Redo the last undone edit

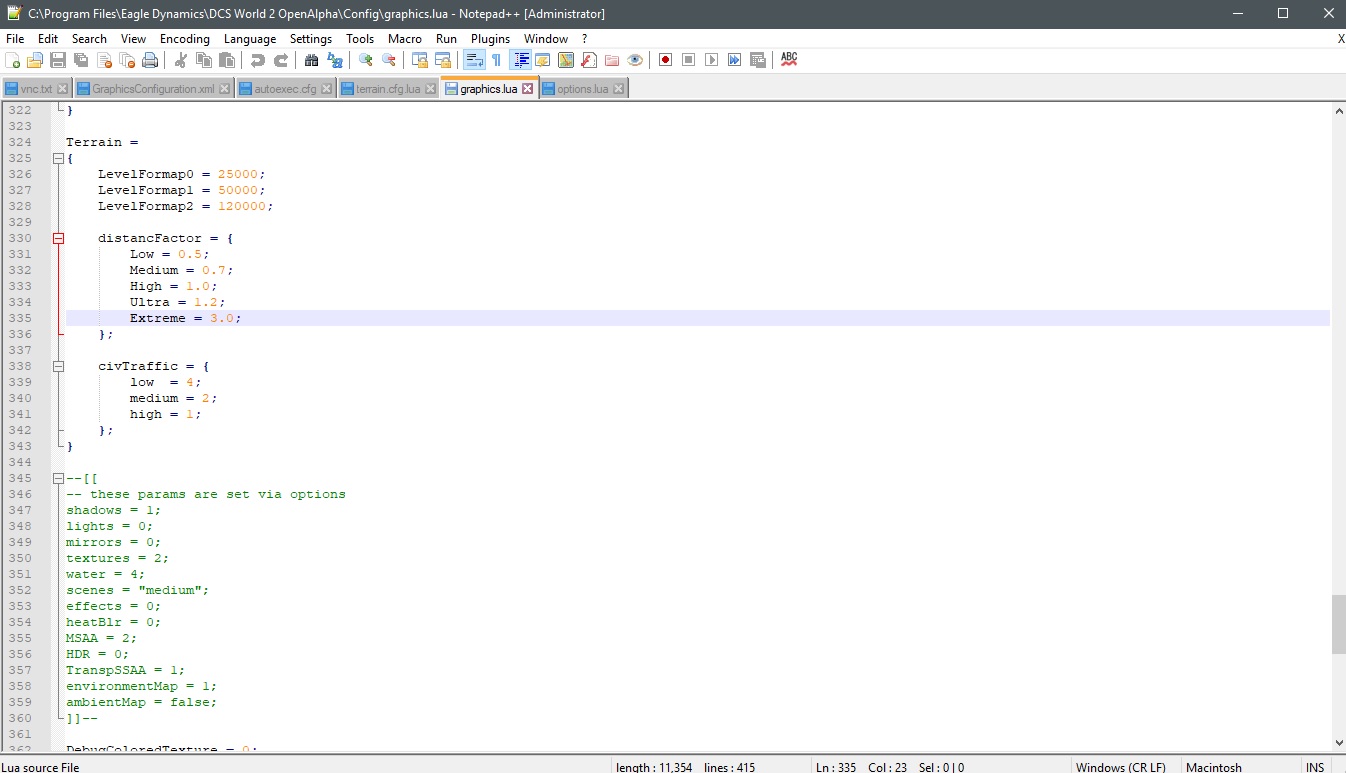coord(281,60)
